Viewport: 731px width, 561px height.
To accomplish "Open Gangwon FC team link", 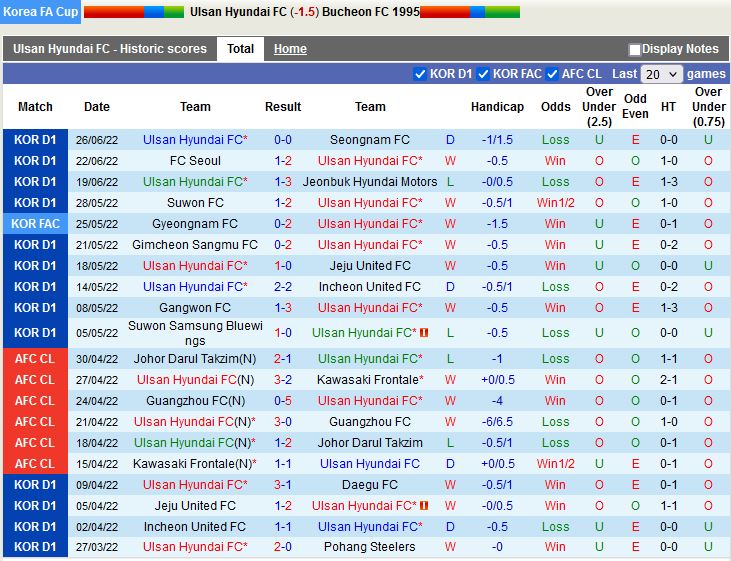I will tap(195, 308).
